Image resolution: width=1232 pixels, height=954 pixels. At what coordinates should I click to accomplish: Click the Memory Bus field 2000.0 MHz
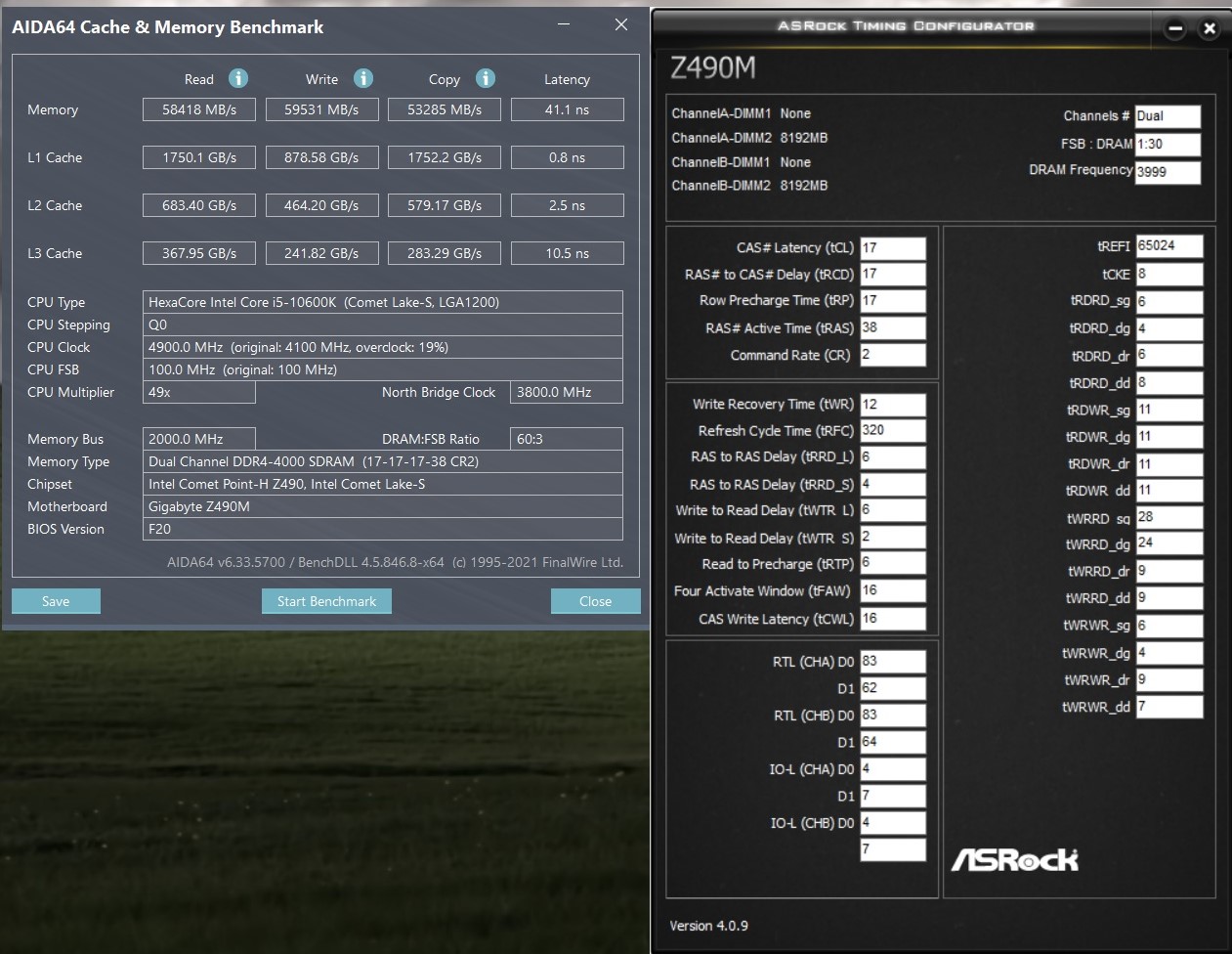click(x=199, y=439)
